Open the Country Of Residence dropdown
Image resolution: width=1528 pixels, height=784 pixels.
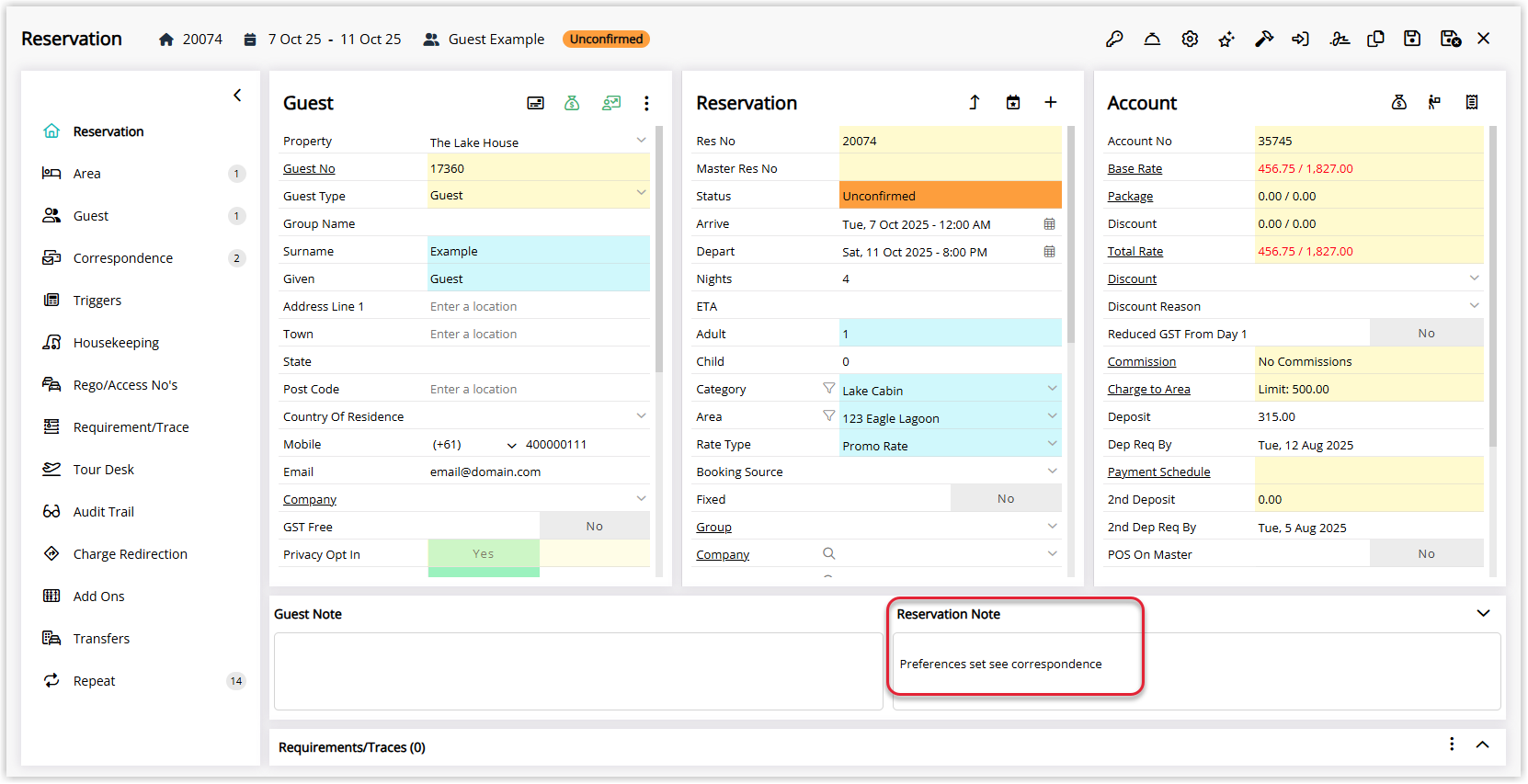[x=641, y=415]
